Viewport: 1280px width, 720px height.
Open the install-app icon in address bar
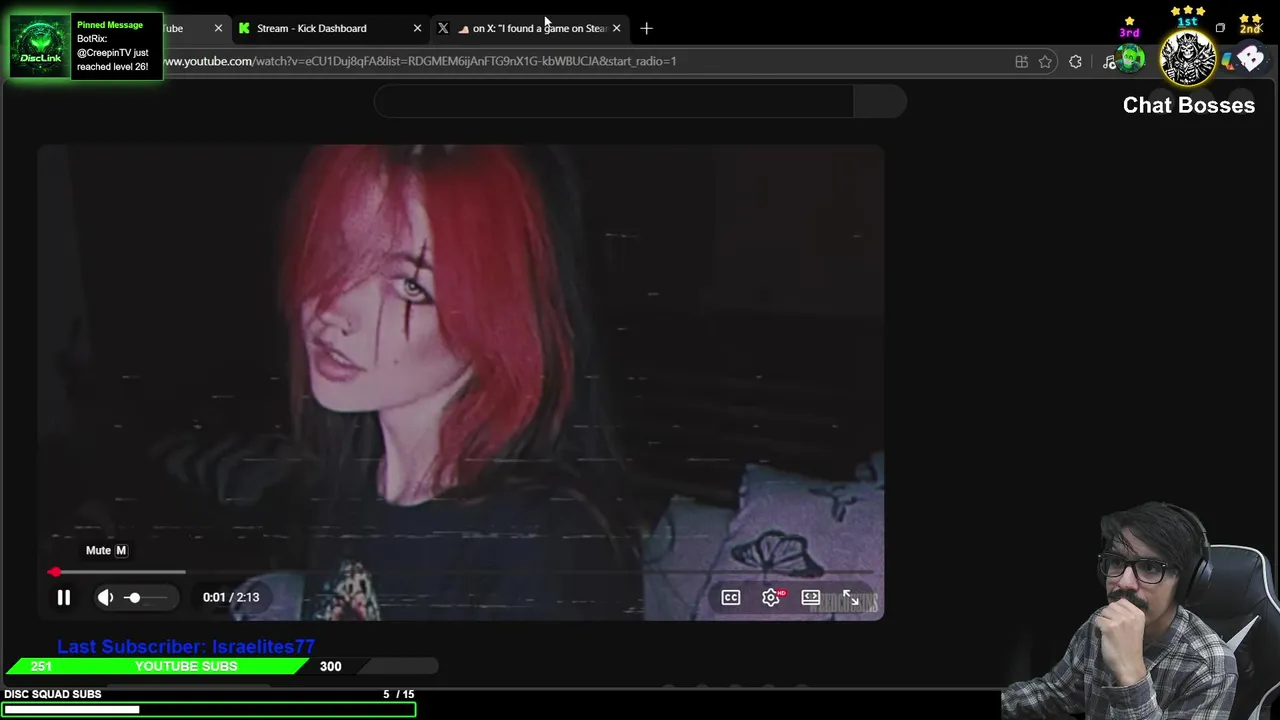tap(1021, 61)
